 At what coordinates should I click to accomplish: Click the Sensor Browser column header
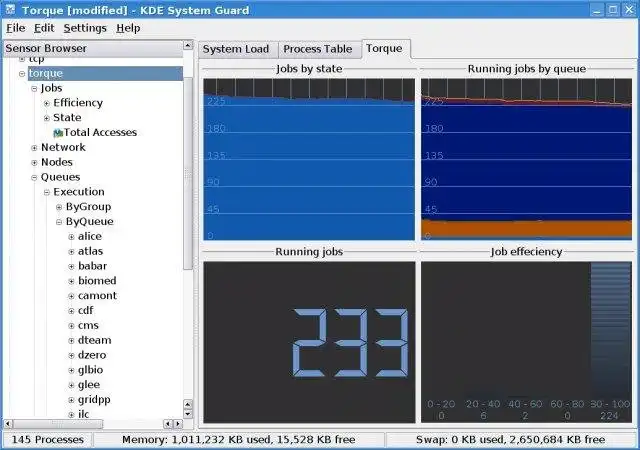point(93,48)
